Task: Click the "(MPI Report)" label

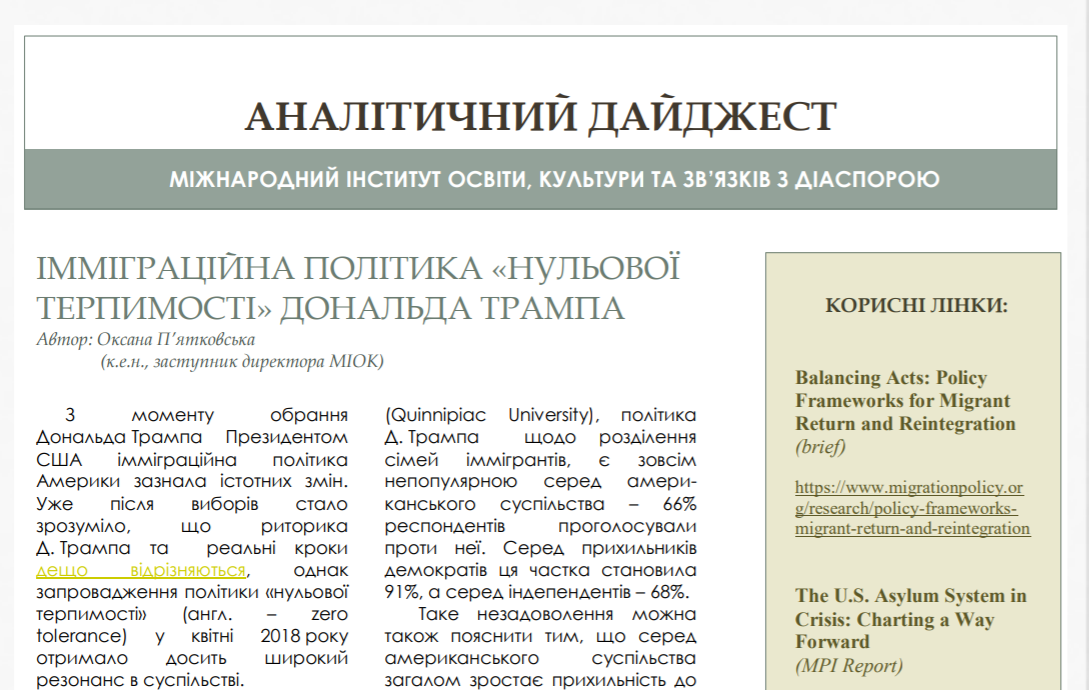Action: click(849, 665)
